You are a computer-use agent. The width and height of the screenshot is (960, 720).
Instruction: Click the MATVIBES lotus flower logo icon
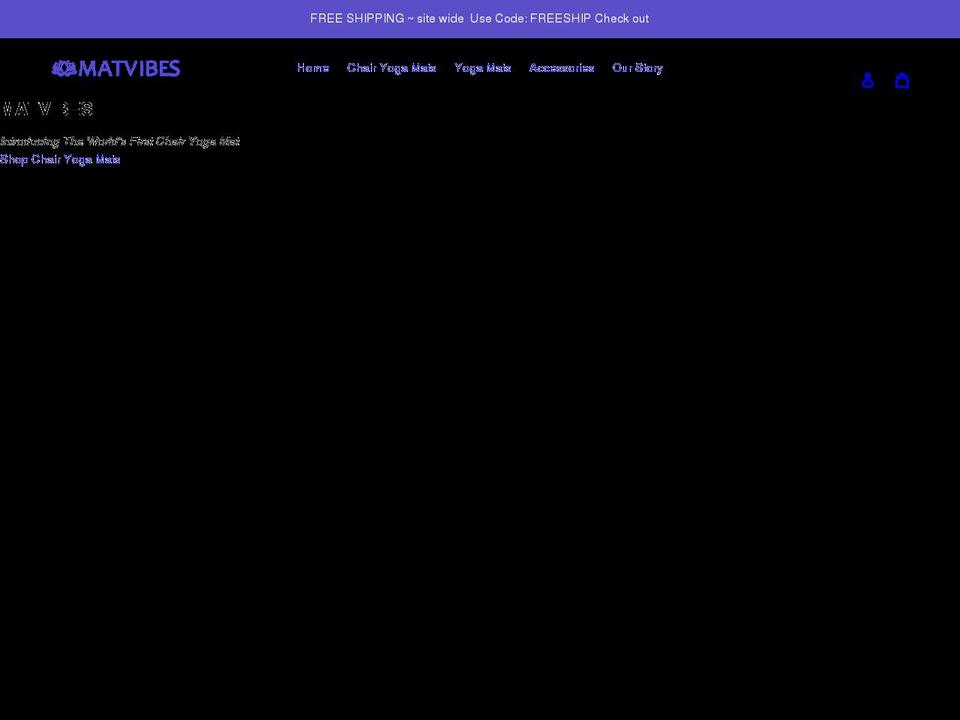click(x=62, y=68)
